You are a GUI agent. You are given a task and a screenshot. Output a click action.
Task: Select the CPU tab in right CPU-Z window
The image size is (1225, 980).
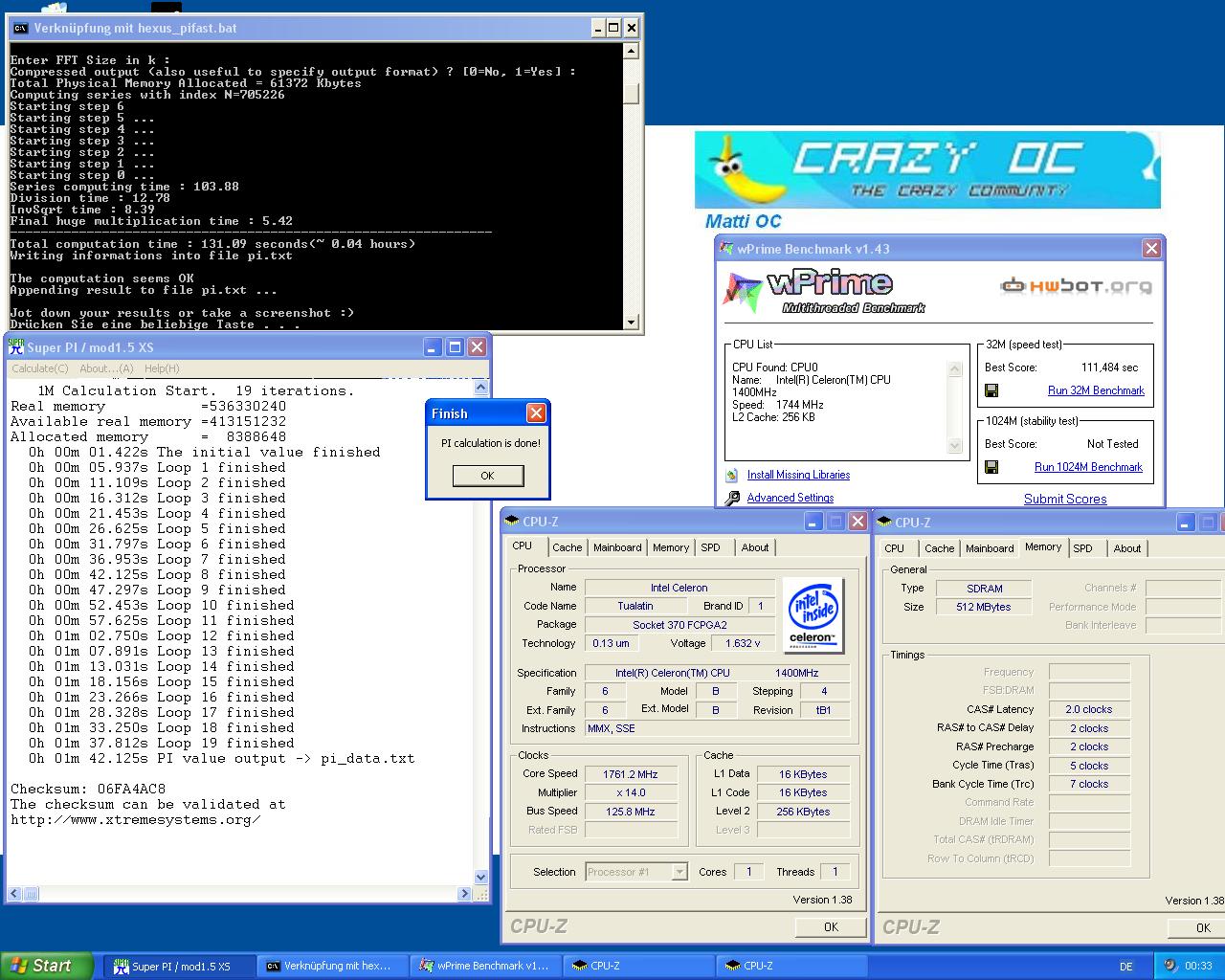point(894,548)
